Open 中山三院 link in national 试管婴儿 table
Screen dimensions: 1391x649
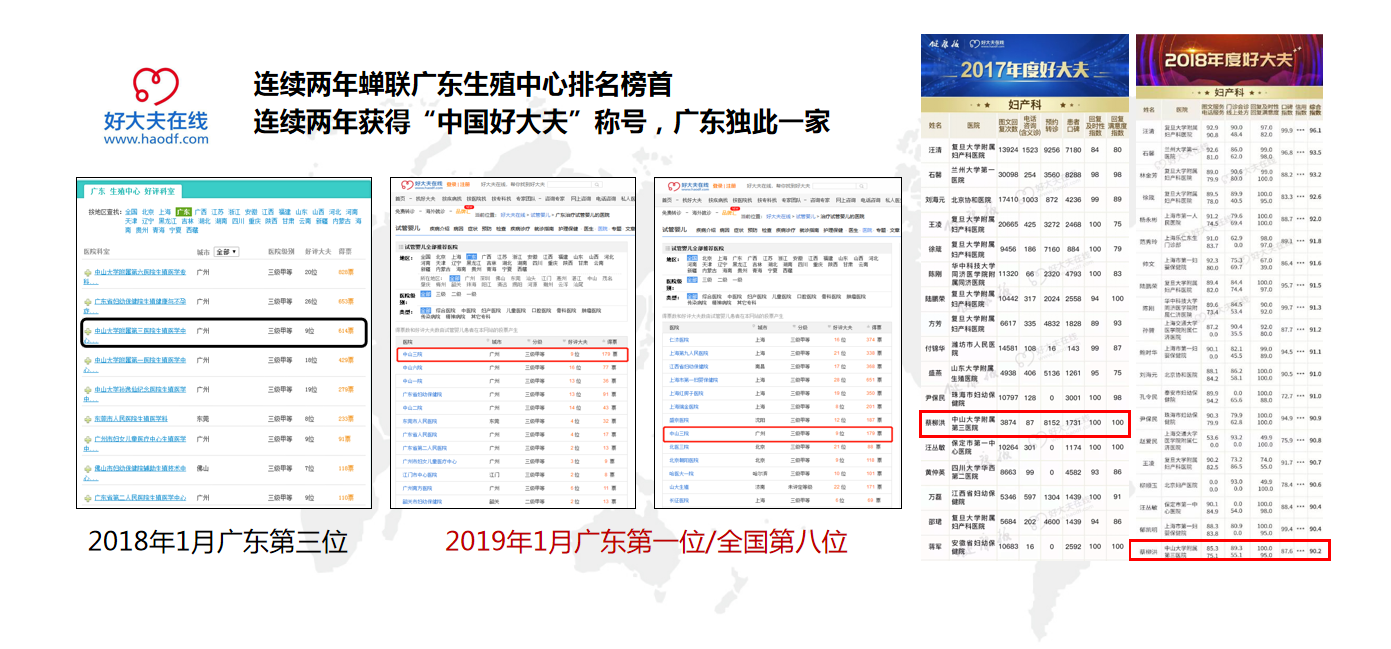click(679, 434)
